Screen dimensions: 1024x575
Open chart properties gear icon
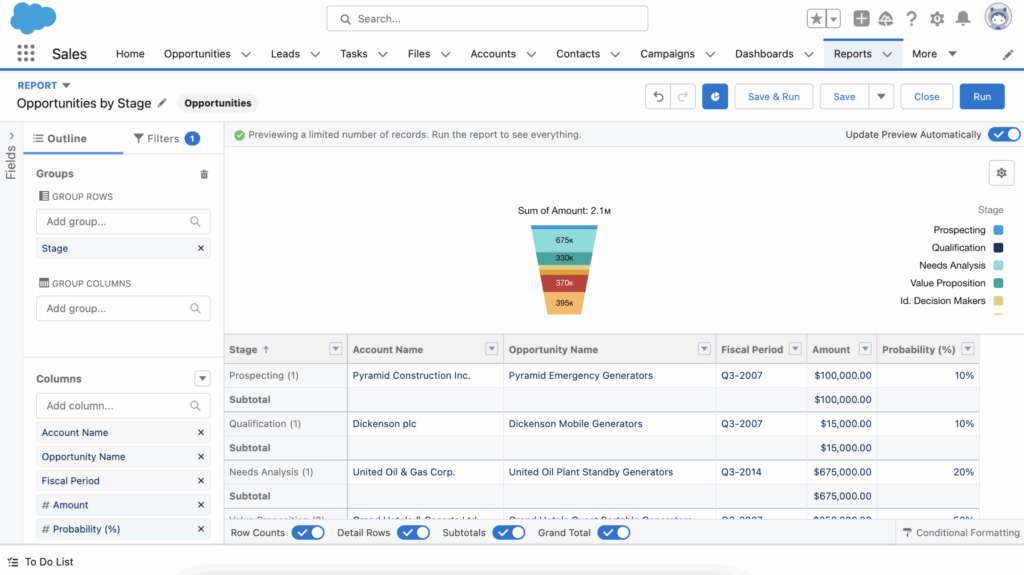tap(1001, 173)
